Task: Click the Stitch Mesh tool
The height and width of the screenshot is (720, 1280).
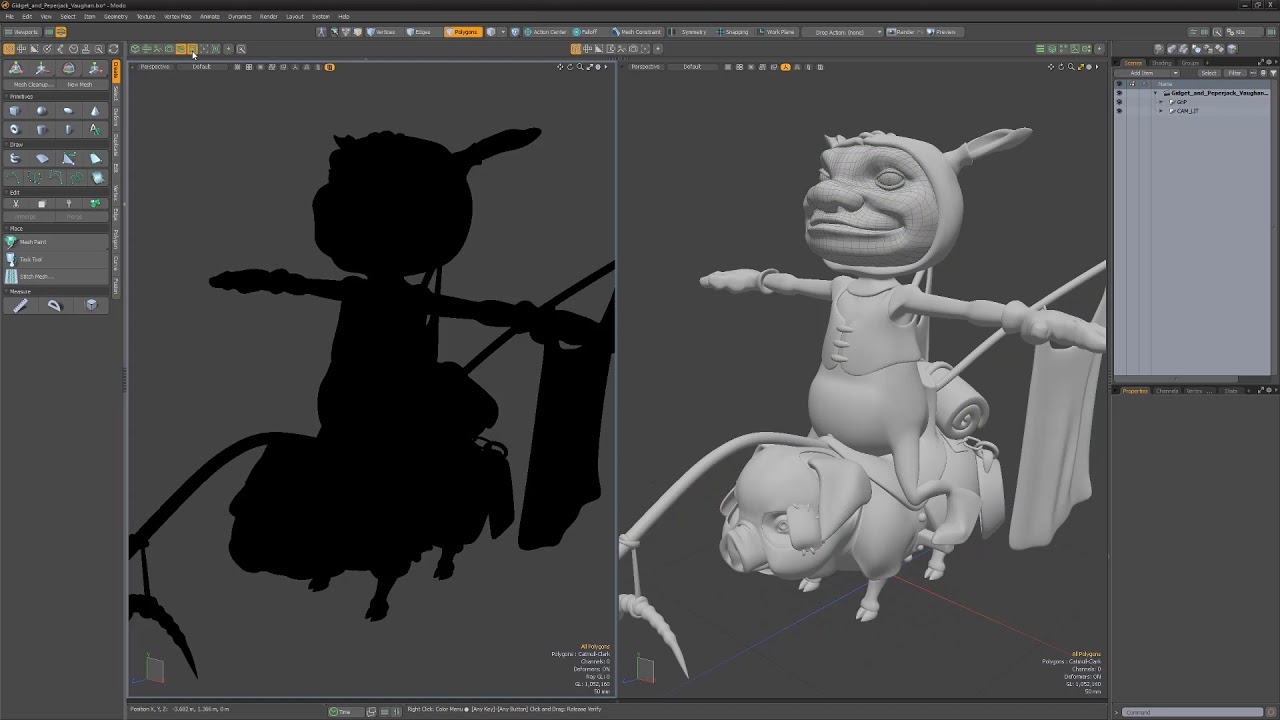Action: (x=57, y=276)
